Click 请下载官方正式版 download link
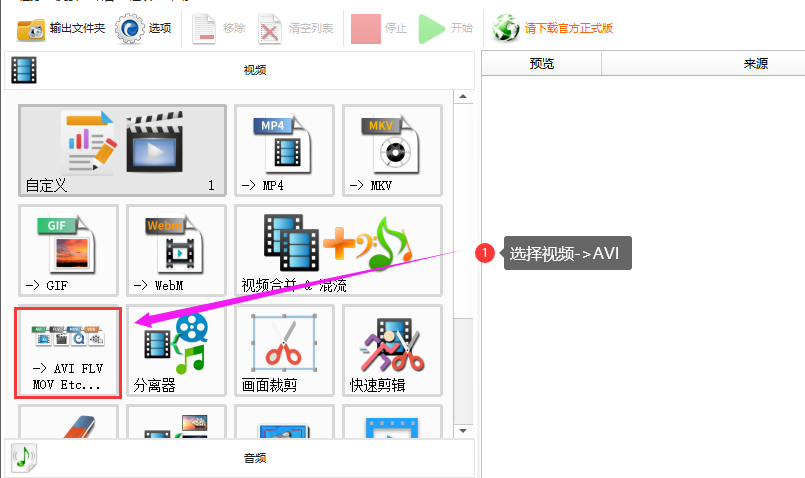 tap(553, 28)
